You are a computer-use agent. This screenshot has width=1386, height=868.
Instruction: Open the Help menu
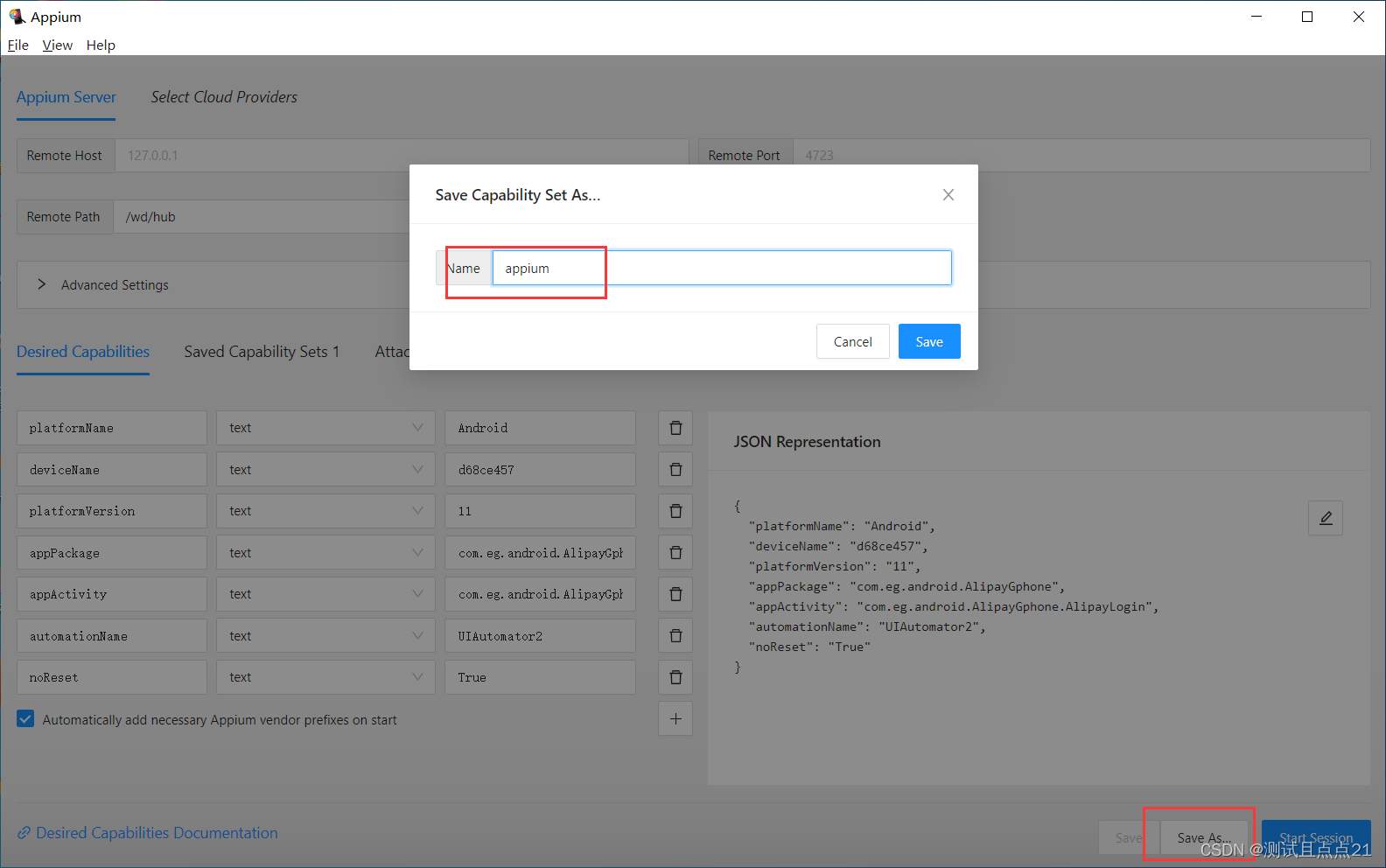[101, 45]
